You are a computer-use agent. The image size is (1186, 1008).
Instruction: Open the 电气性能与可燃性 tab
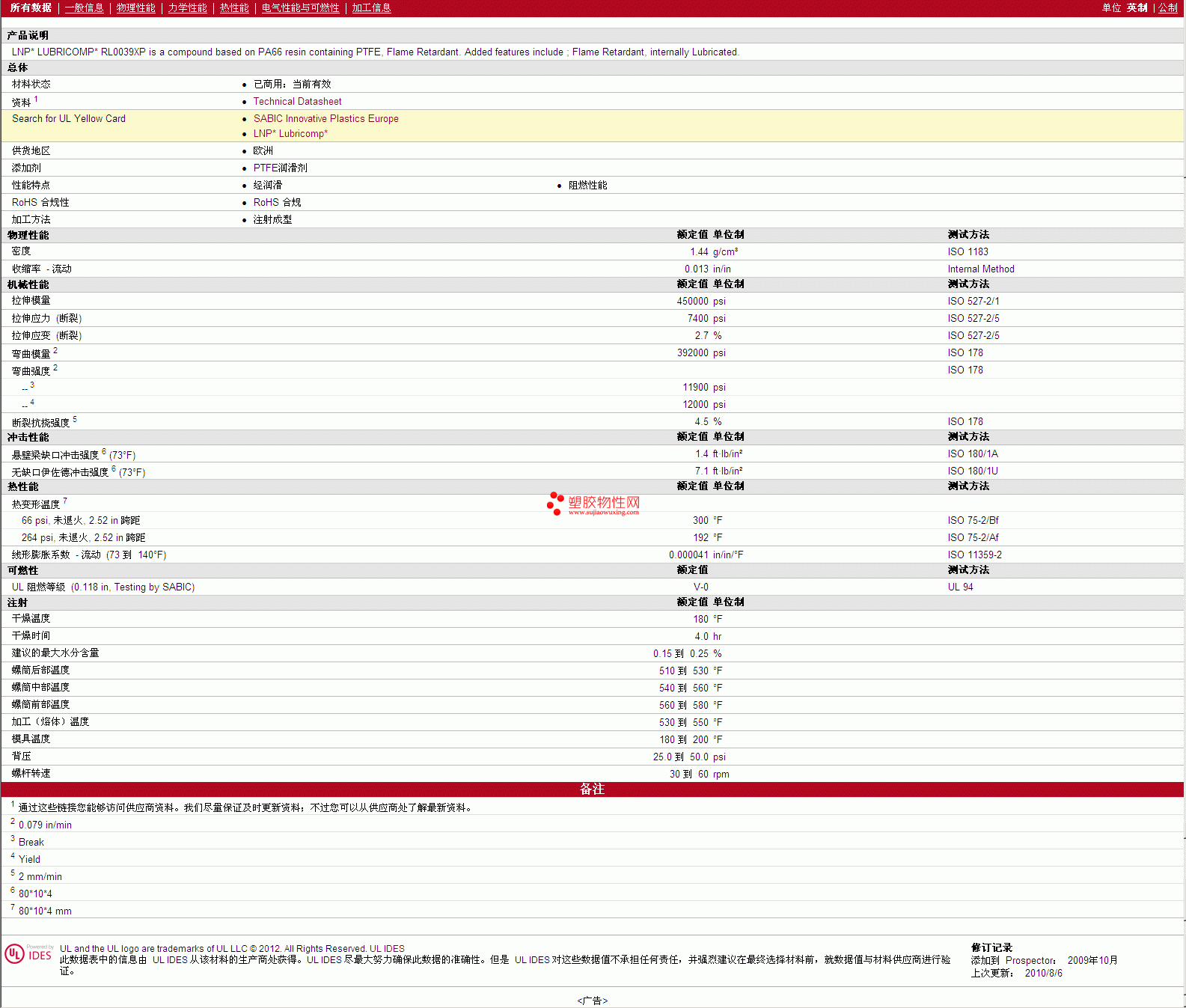click(300, 7)
